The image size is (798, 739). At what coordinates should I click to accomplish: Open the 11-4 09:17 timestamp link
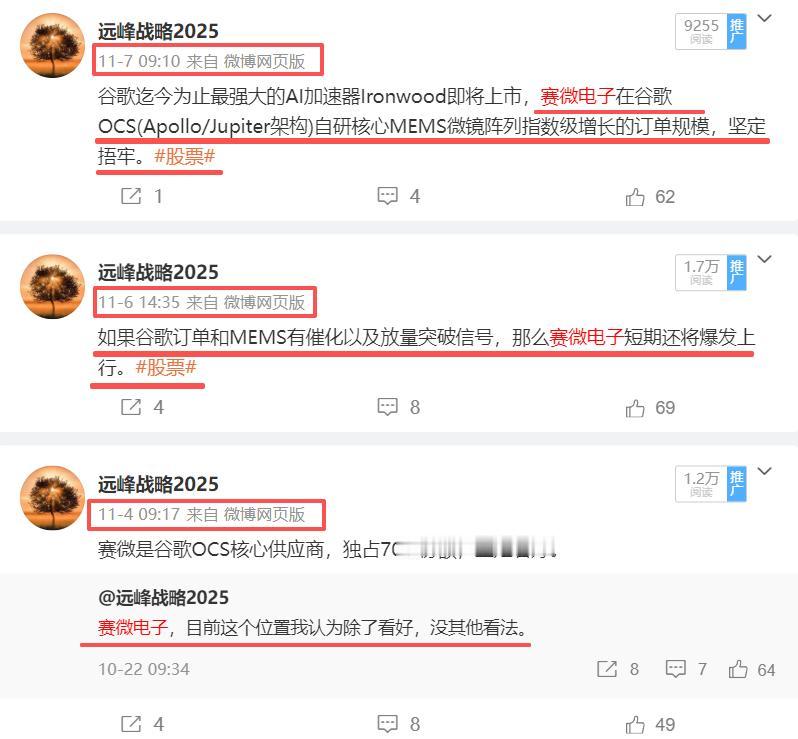click(x=139, y=514)
